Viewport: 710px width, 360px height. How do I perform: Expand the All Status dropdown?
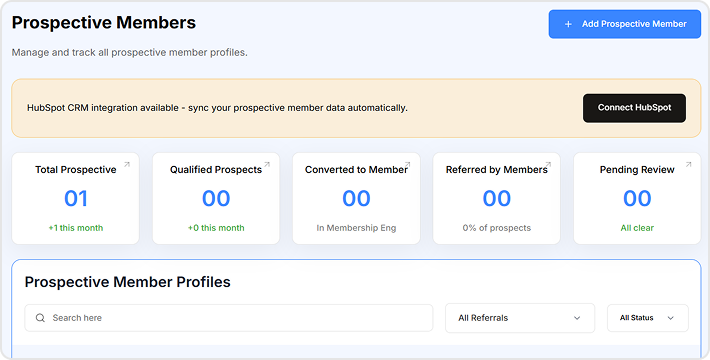coord(648,318)
